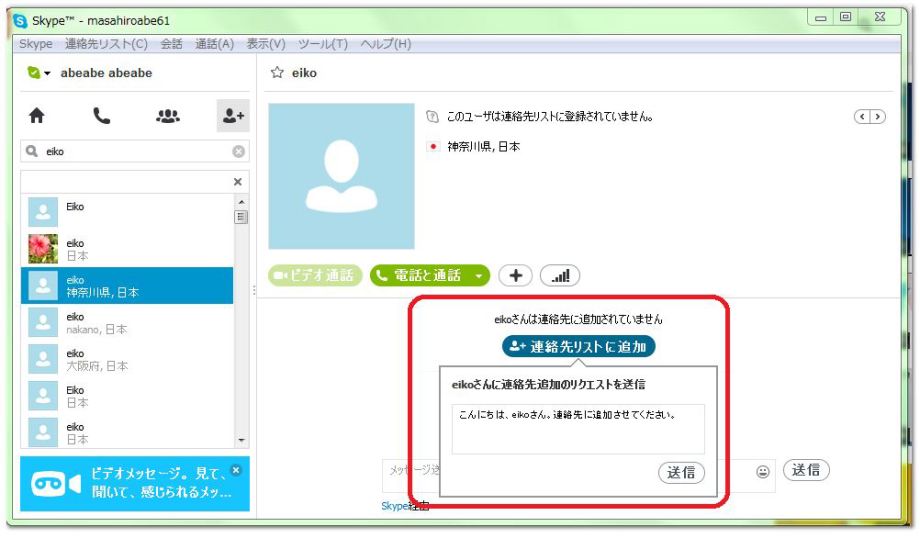
Task: Start a video call with eiko
Action: tap(315, 276)
